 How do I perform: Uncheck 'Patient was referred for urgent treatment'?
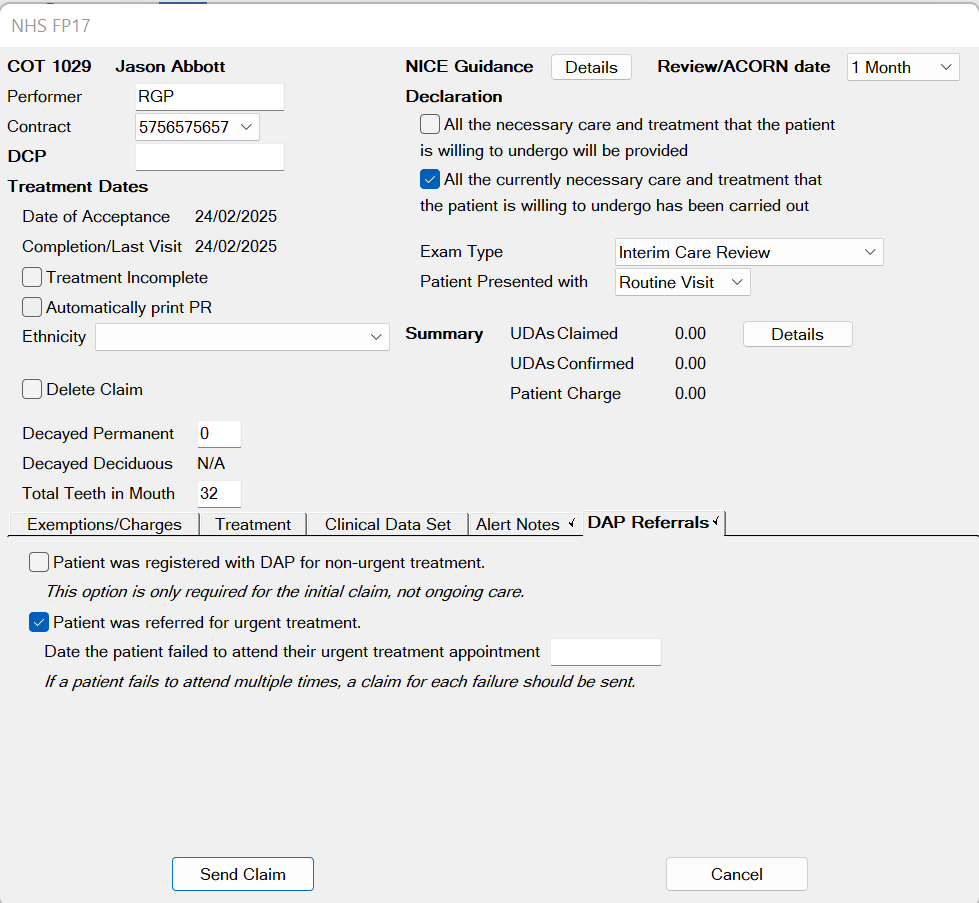39,622
